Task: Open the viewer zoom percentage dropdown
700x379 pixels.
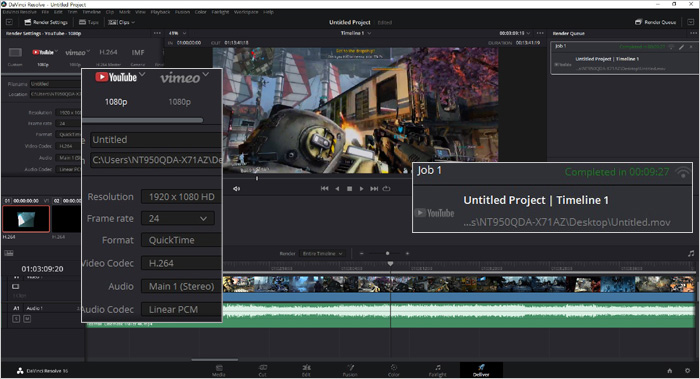Action: 177,33
